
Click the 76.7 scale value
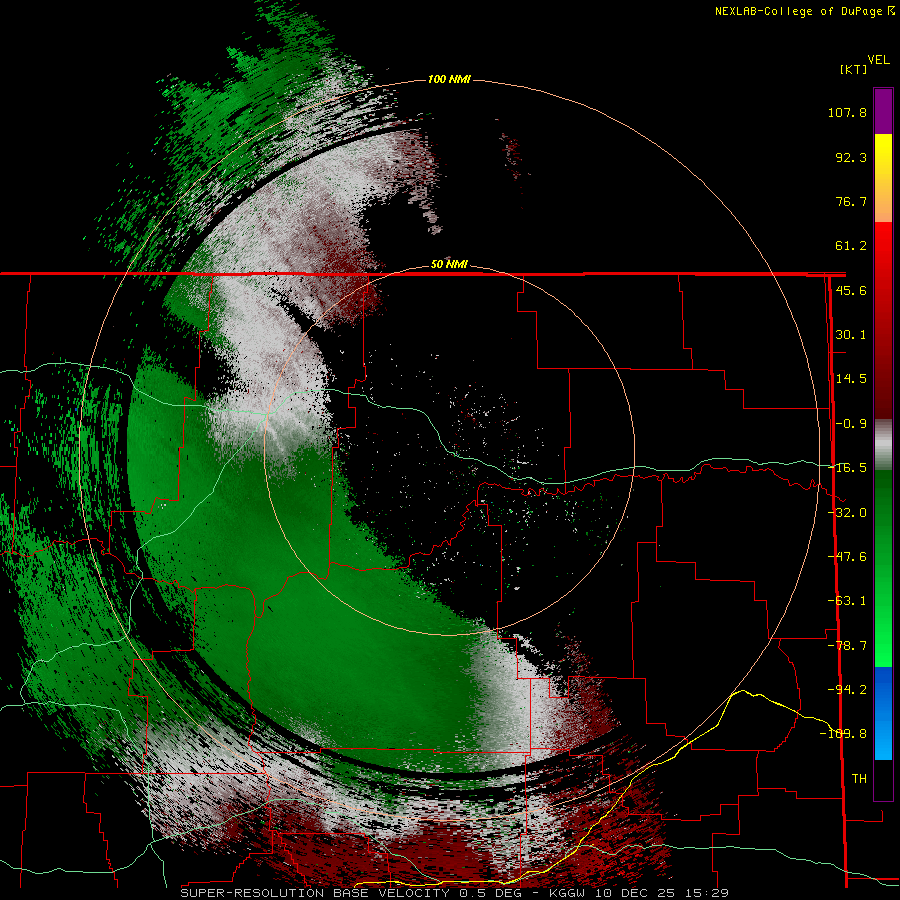point(851,201)
